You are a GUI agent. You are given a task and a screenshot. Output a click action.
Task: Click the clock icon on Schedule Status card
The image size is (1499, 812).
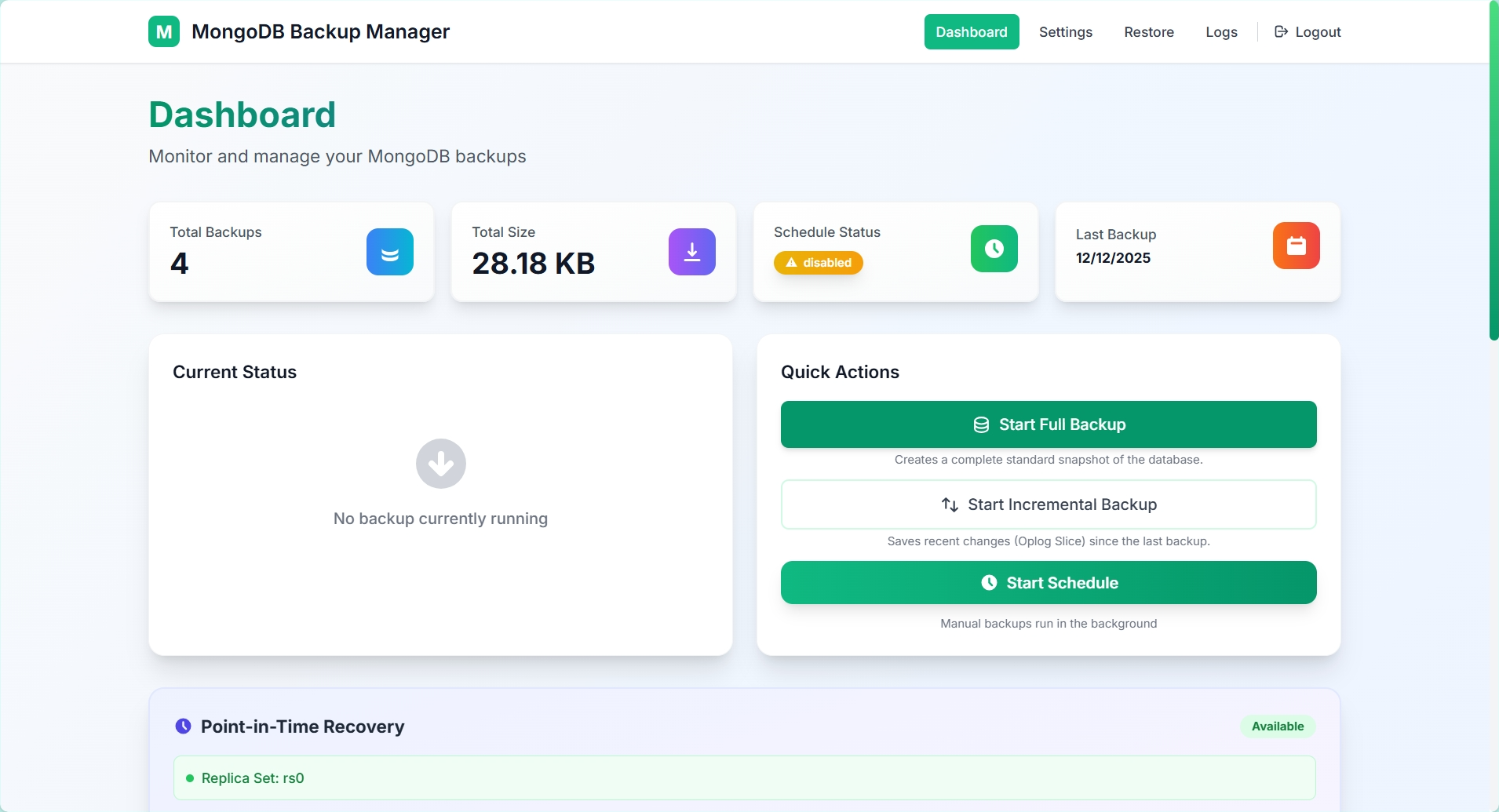[994, 249]
